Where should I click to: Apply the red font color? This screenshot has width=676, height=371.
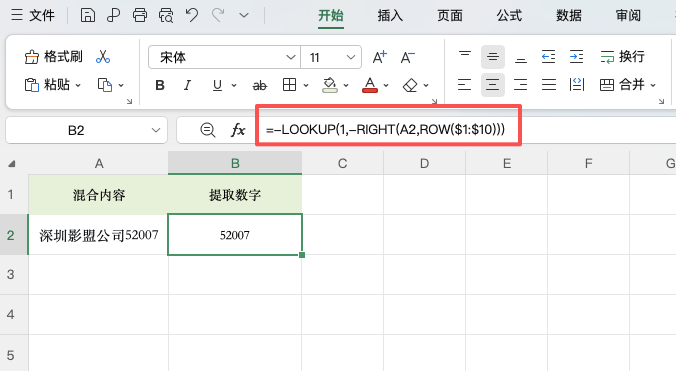(370, 85)
